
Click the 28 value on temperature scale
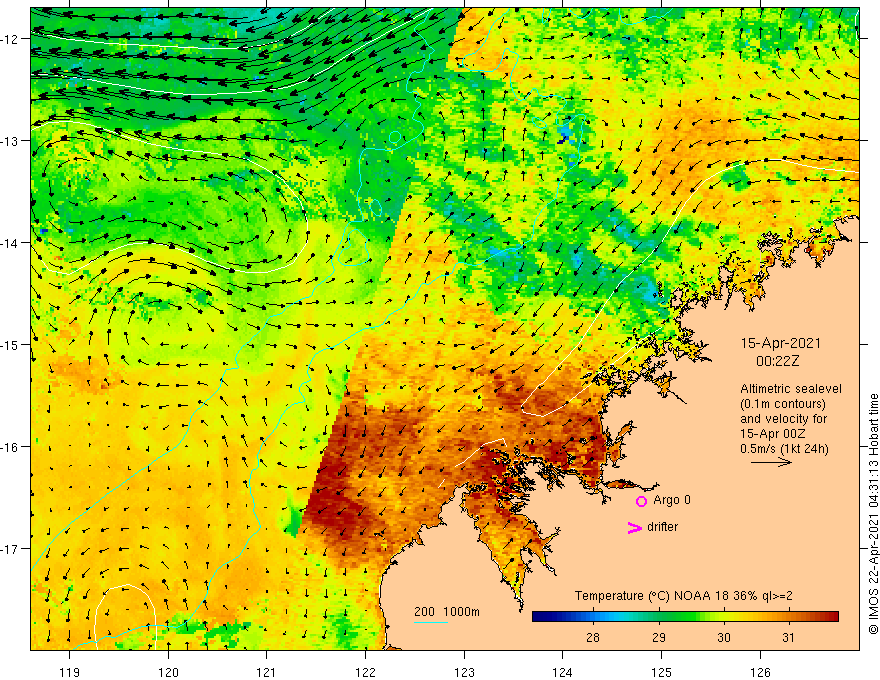pyautogui.click(x=593, y=637)
